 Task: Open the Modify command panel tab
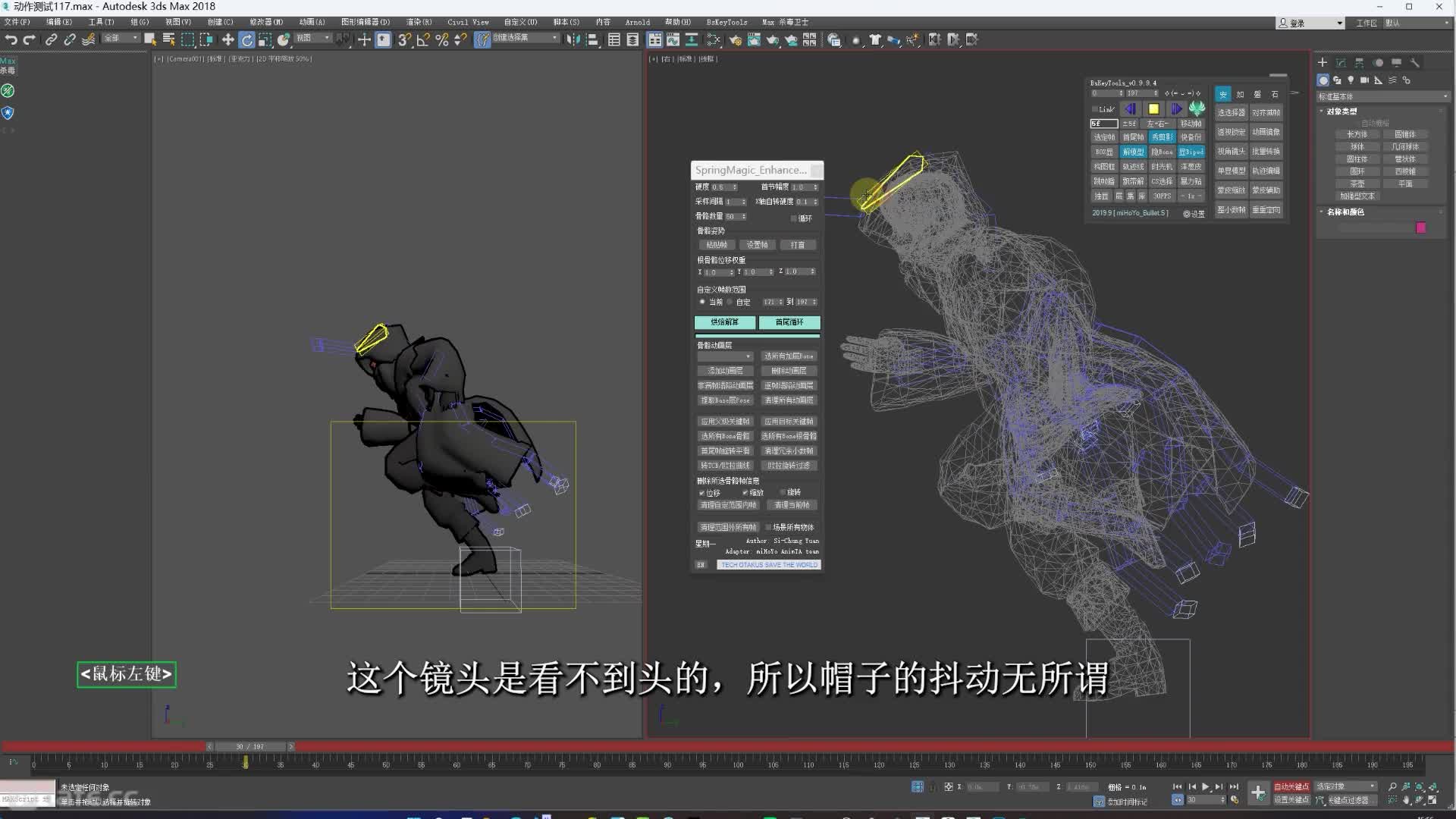point(1341,63)
